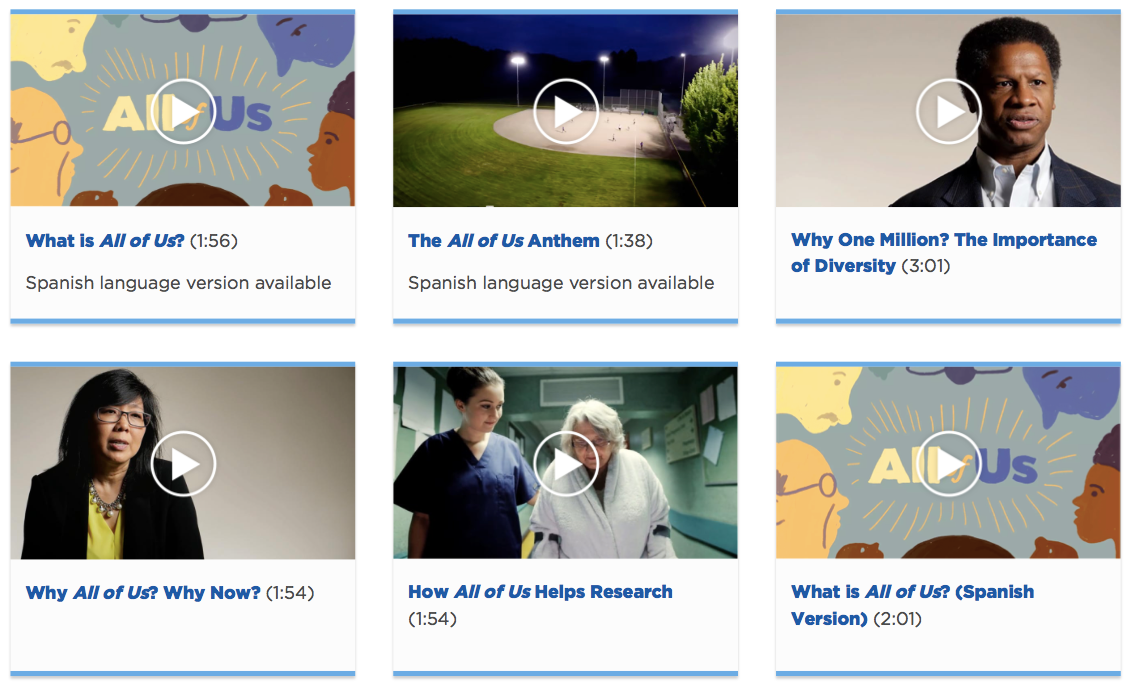Open 'How All of Us Helps Research' link
Image resolution: width=1132 pixels, height=689 pixels.
click(x=540, y=592)
